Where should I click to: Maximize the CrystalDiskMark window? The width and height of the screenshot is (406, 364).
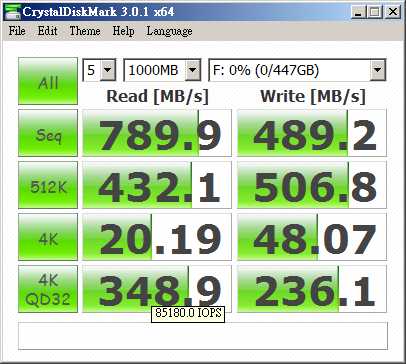(x=375, y=12)
